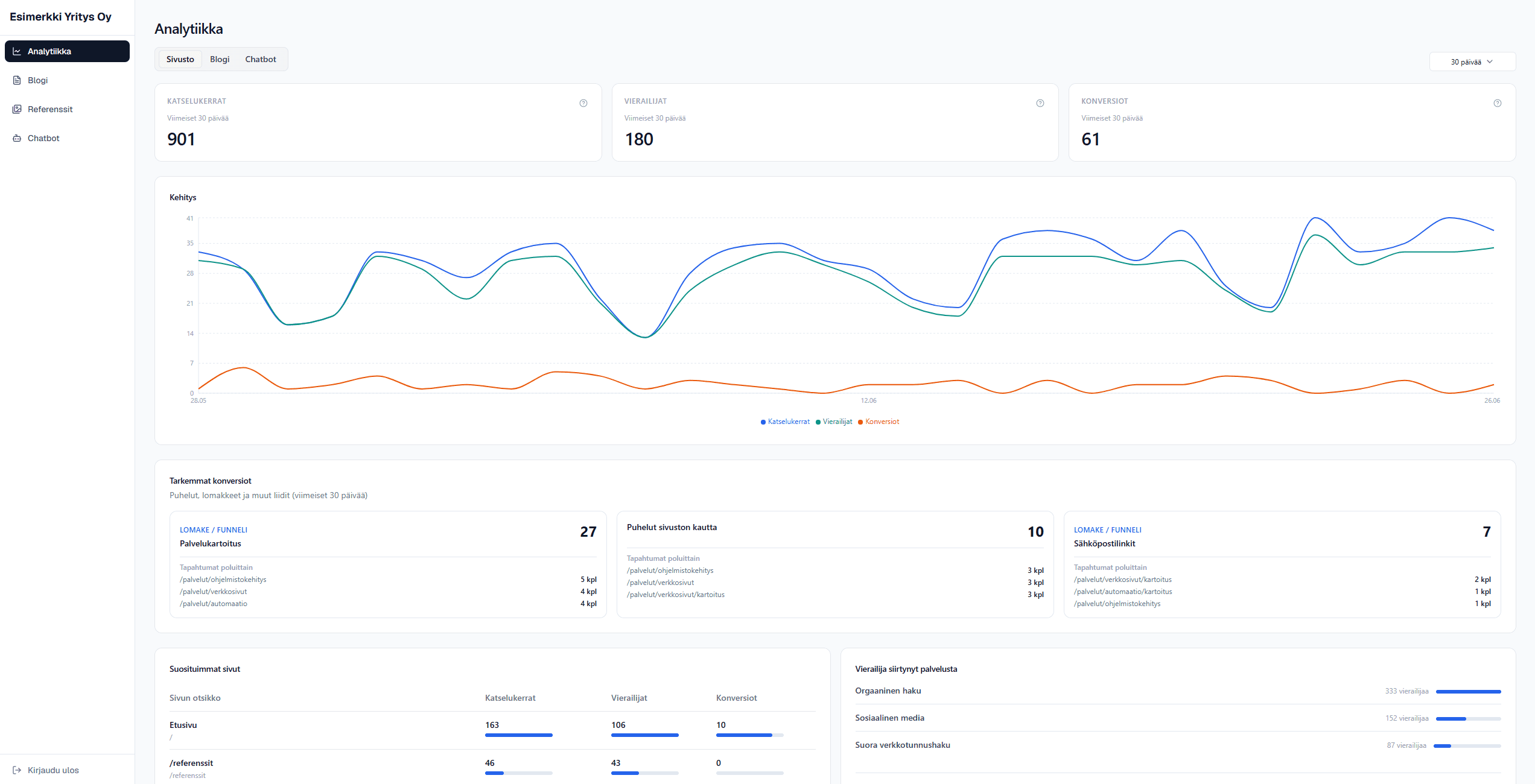Click the Vierailijat total value 180

point(639,139)
